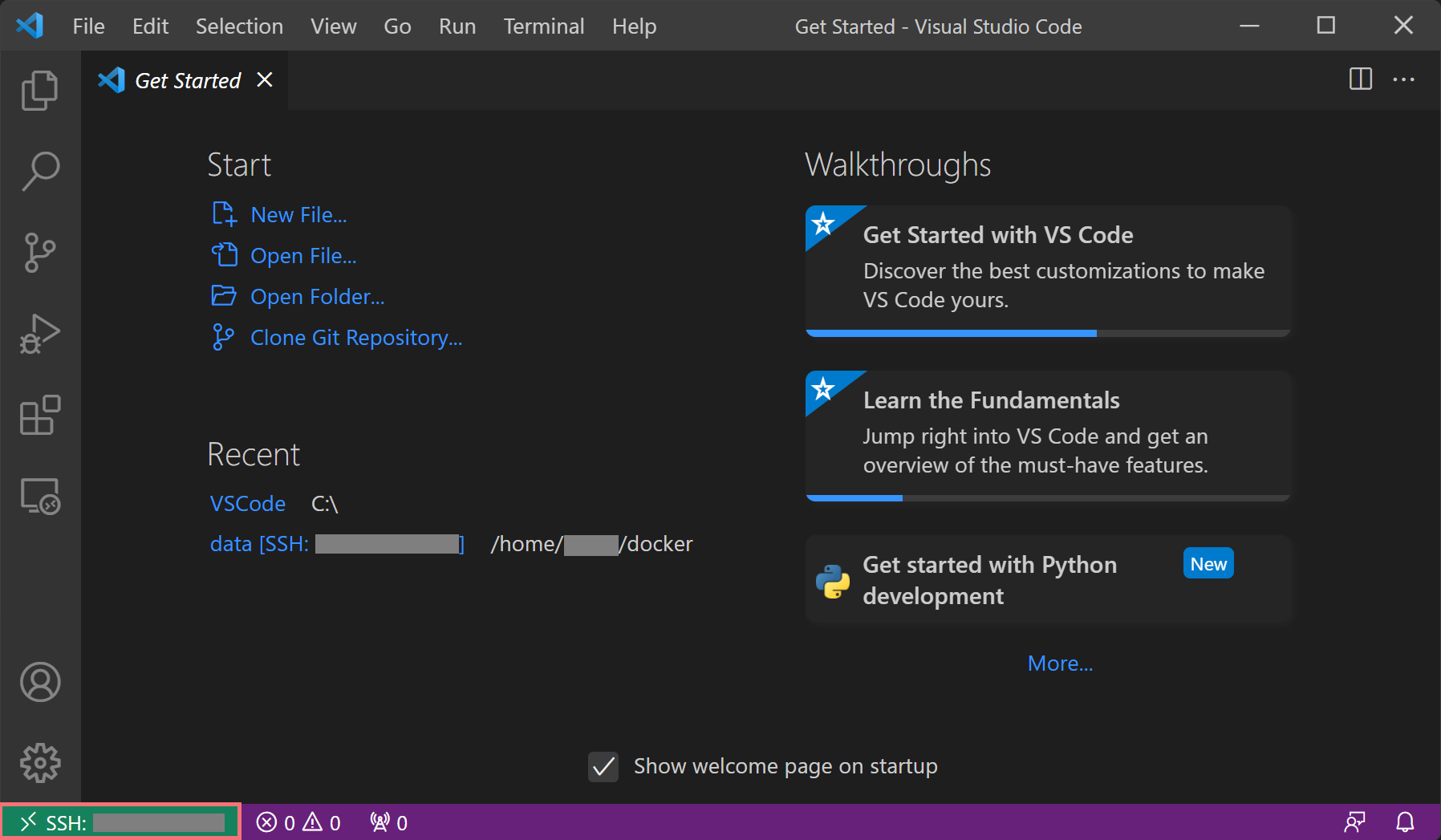Open Get Started with VS Code walkthrough
The width and height of the screenshot is (1441, 840).
tap(1048, 270)
